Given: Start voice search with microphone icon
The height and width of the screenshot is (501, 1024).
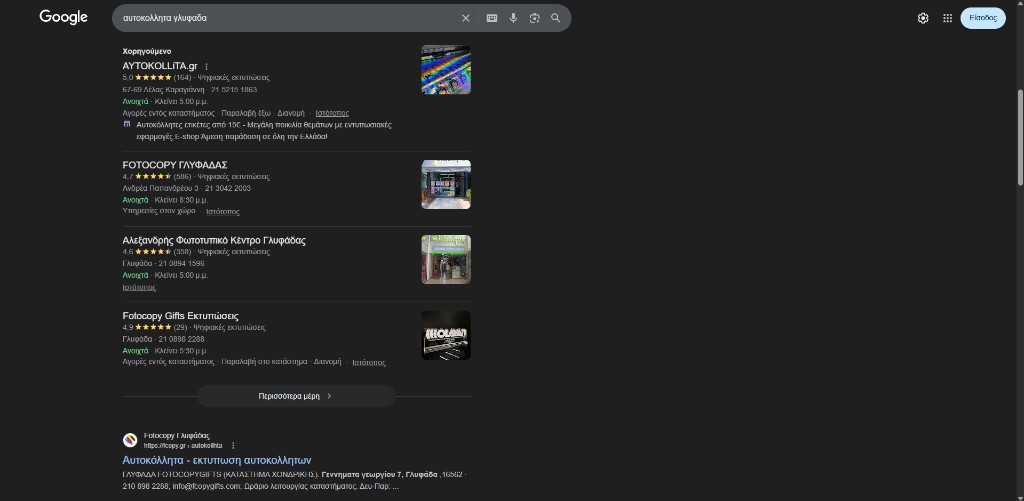Looking at the screenshot, I should coord(513,18).
